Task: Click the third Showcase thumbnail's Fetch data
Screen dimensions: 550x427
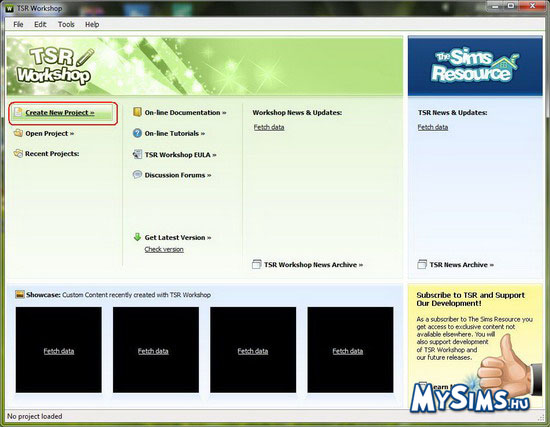Action: [x=253, y=351]
